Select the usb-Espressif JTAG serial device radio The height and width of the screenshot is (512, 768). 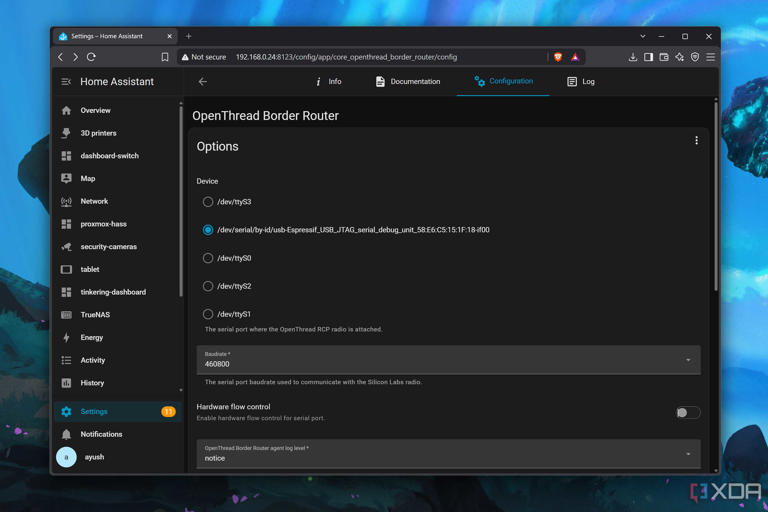point(208,230)
